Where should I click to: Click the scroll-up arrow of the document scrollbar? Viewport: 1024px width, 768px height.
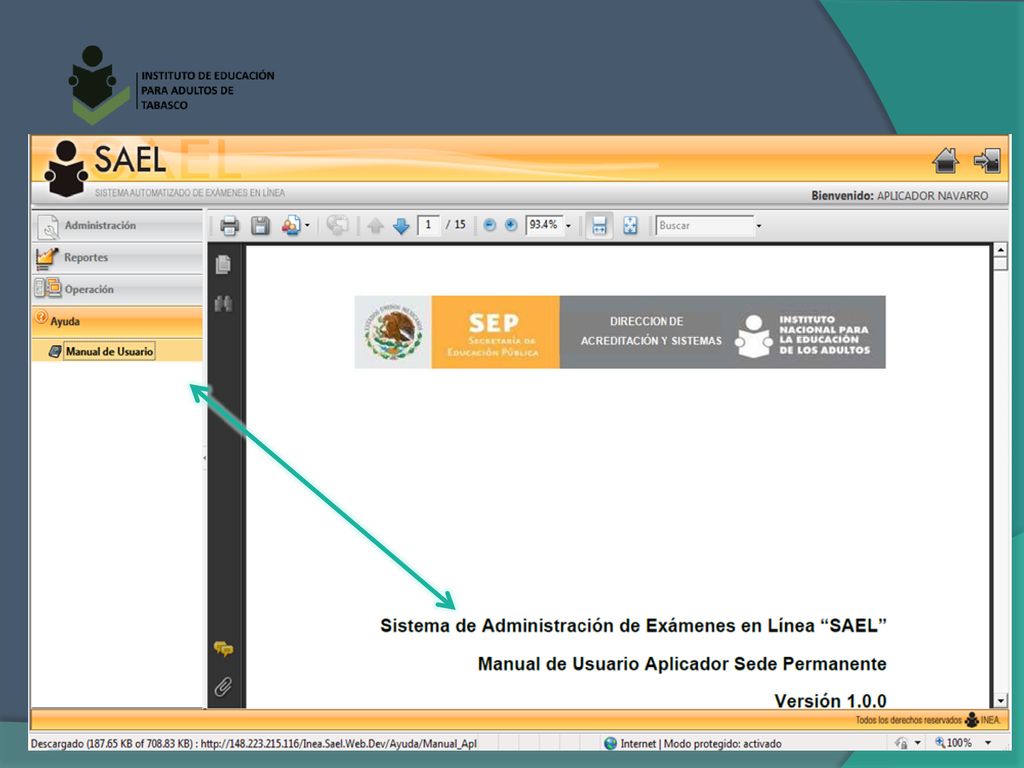tap(1000, 249)
